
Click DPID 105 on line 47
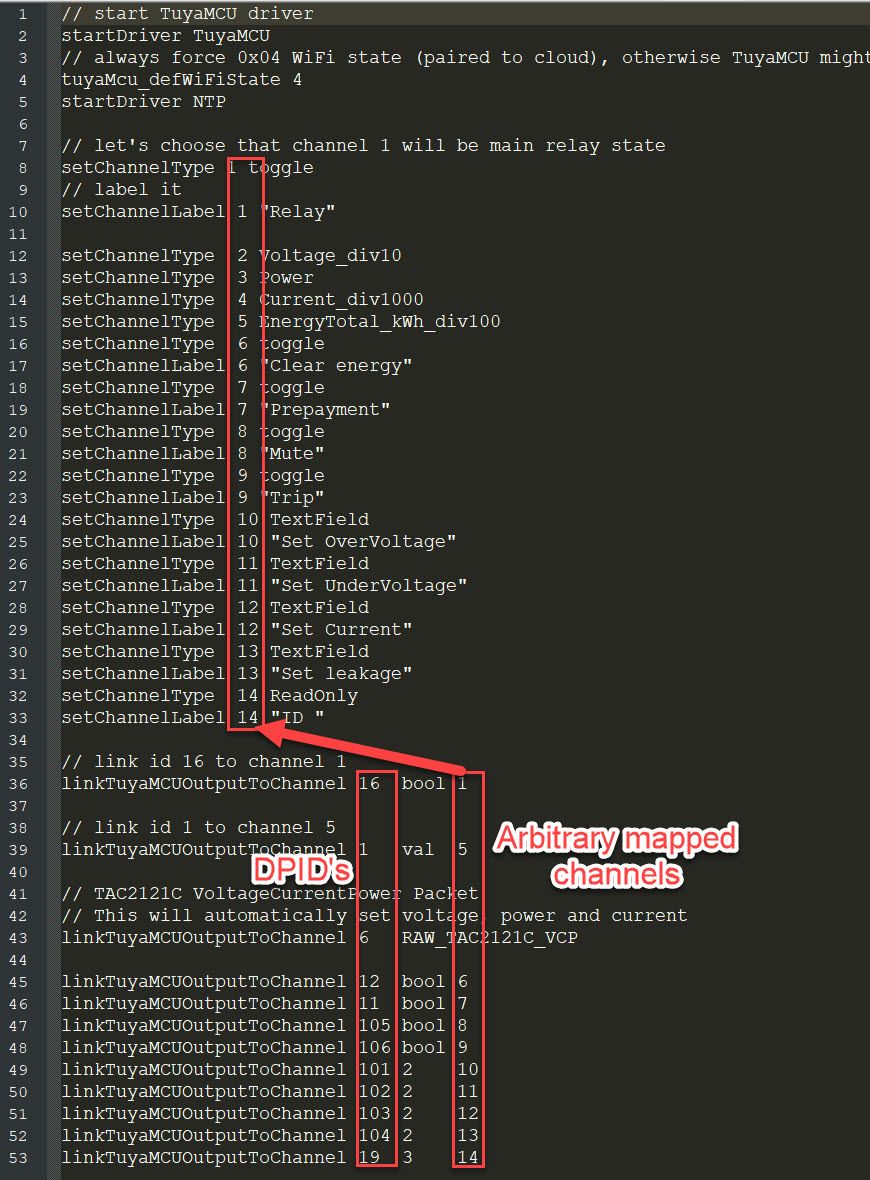click(375, 1026)
